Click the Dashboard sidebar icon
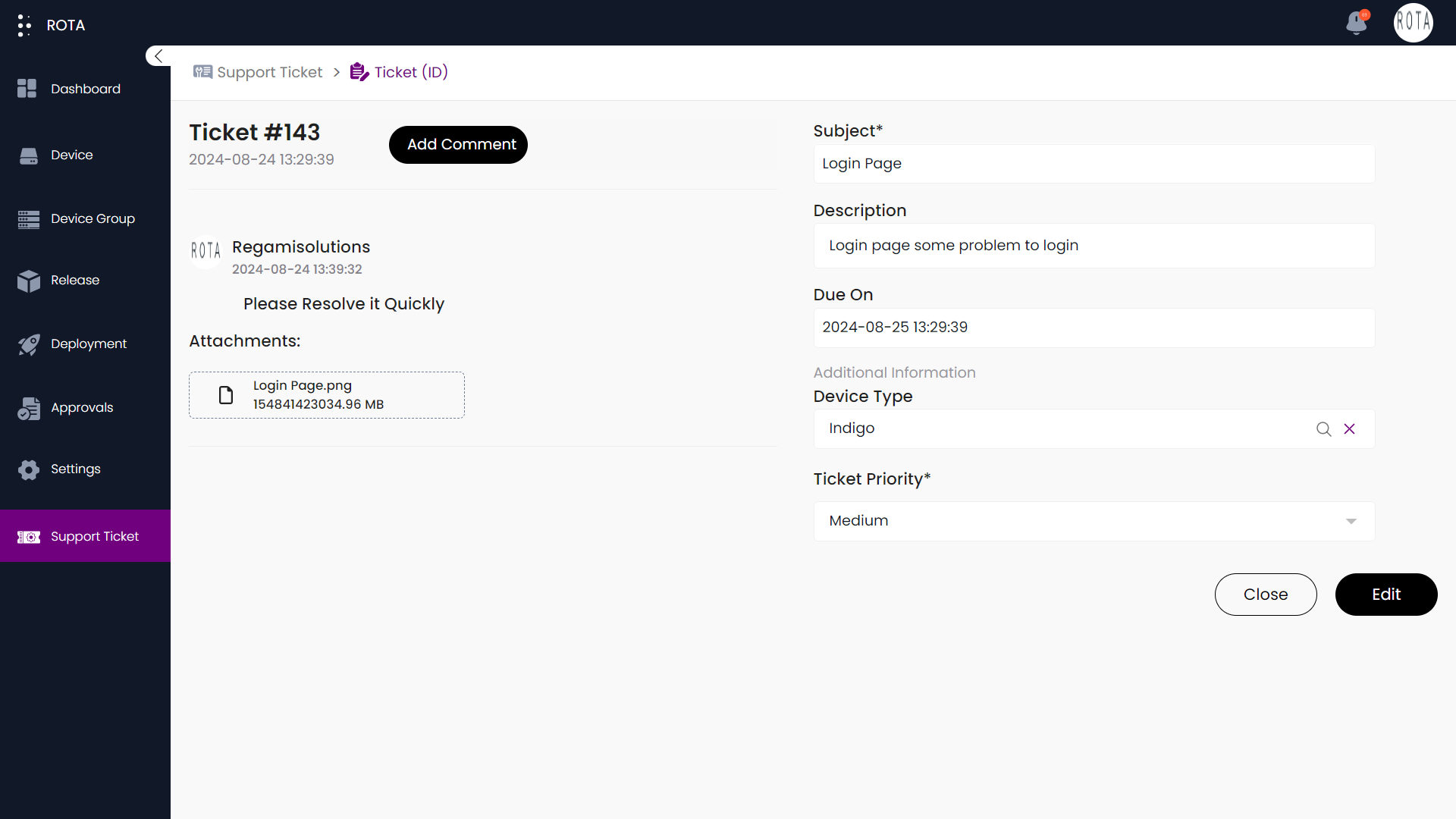The width and height of the screenshot is (1456, 819). click(28, 89)
